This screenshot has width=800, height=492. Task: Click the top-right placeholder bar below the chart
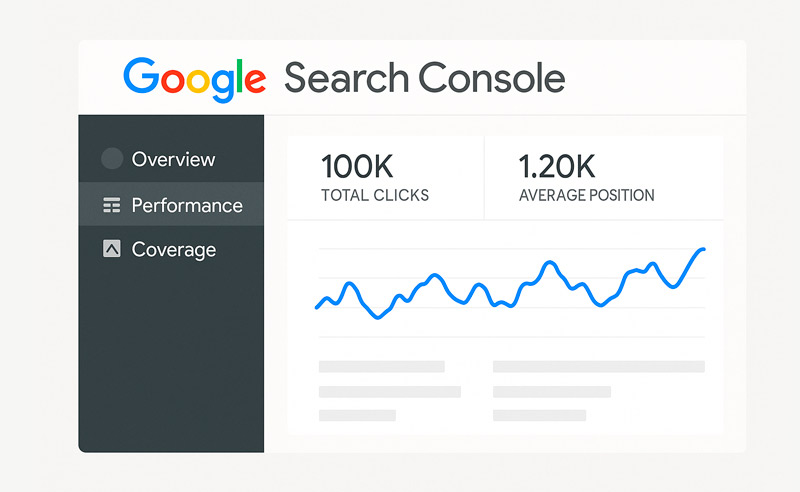[598, 367]
